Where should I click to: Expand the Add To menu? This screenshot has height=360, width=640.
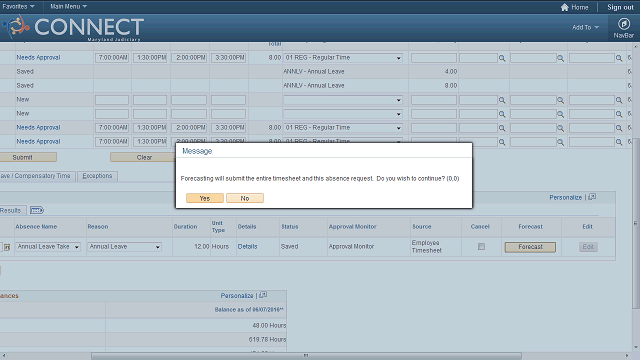pyautogui.click(x=585, y=27)
